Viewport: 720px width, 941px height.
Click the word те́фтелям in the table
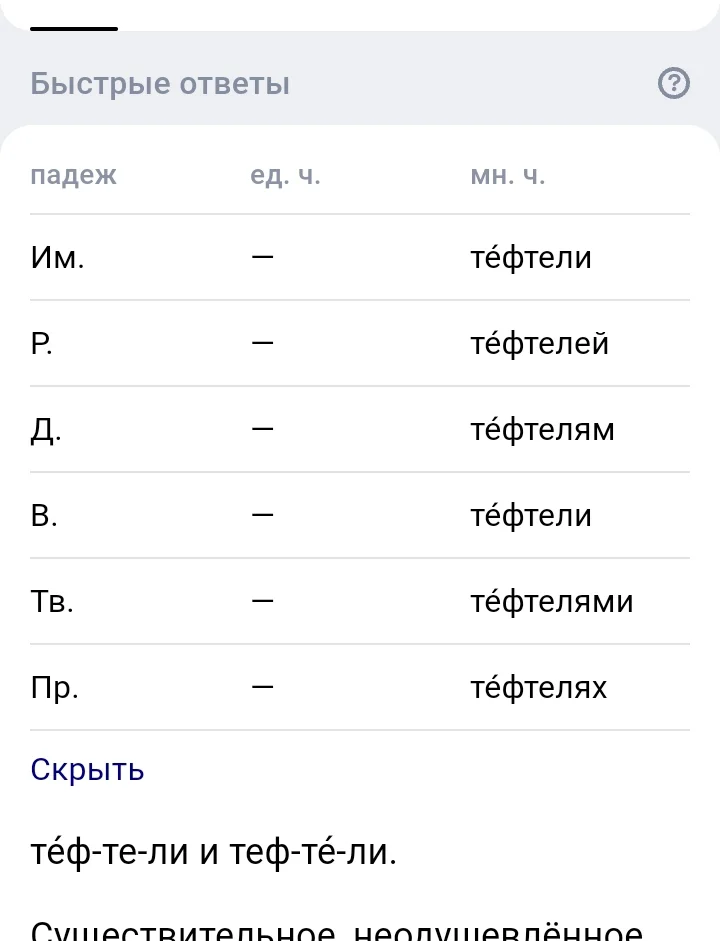coord(542,430)
